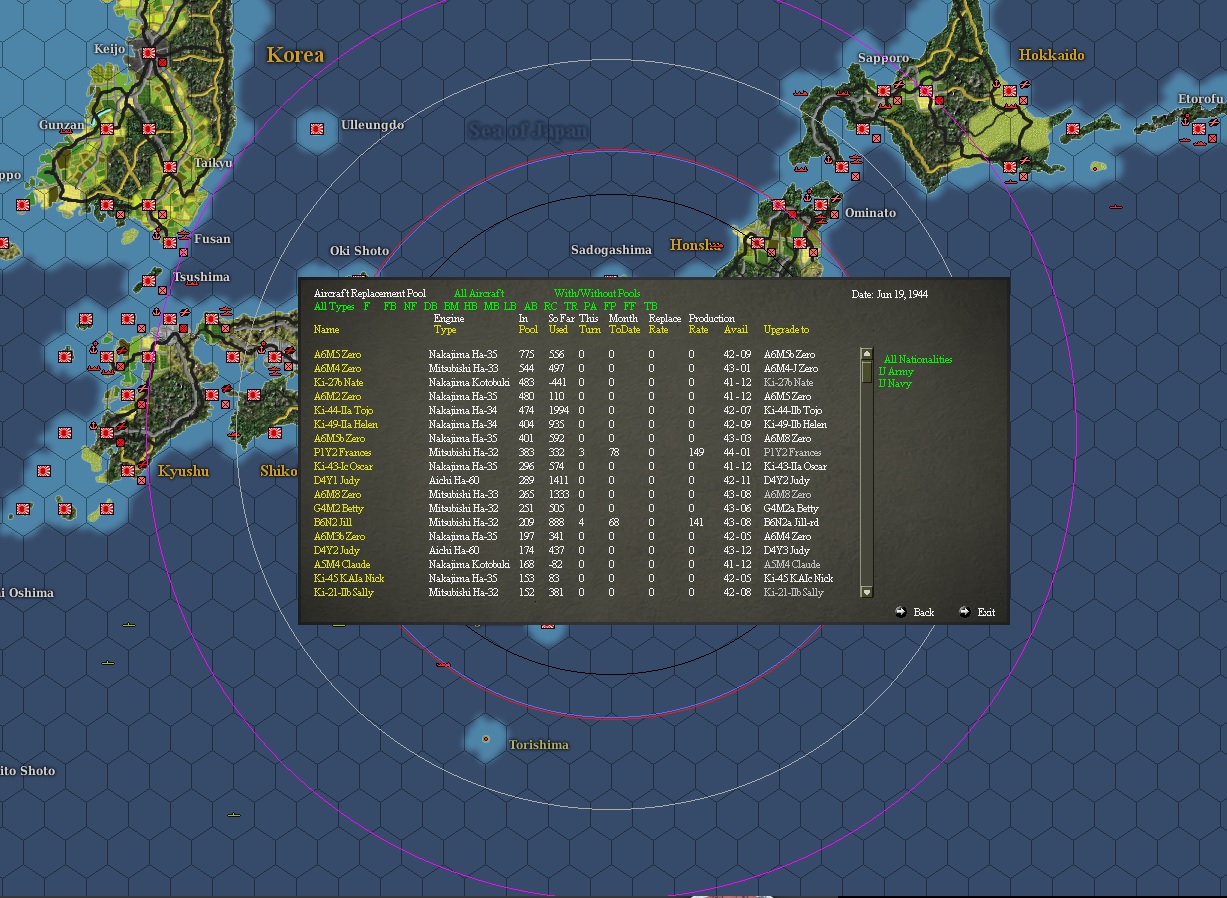Open the A6M5 Zero aircraft entry

click(337, 354)
